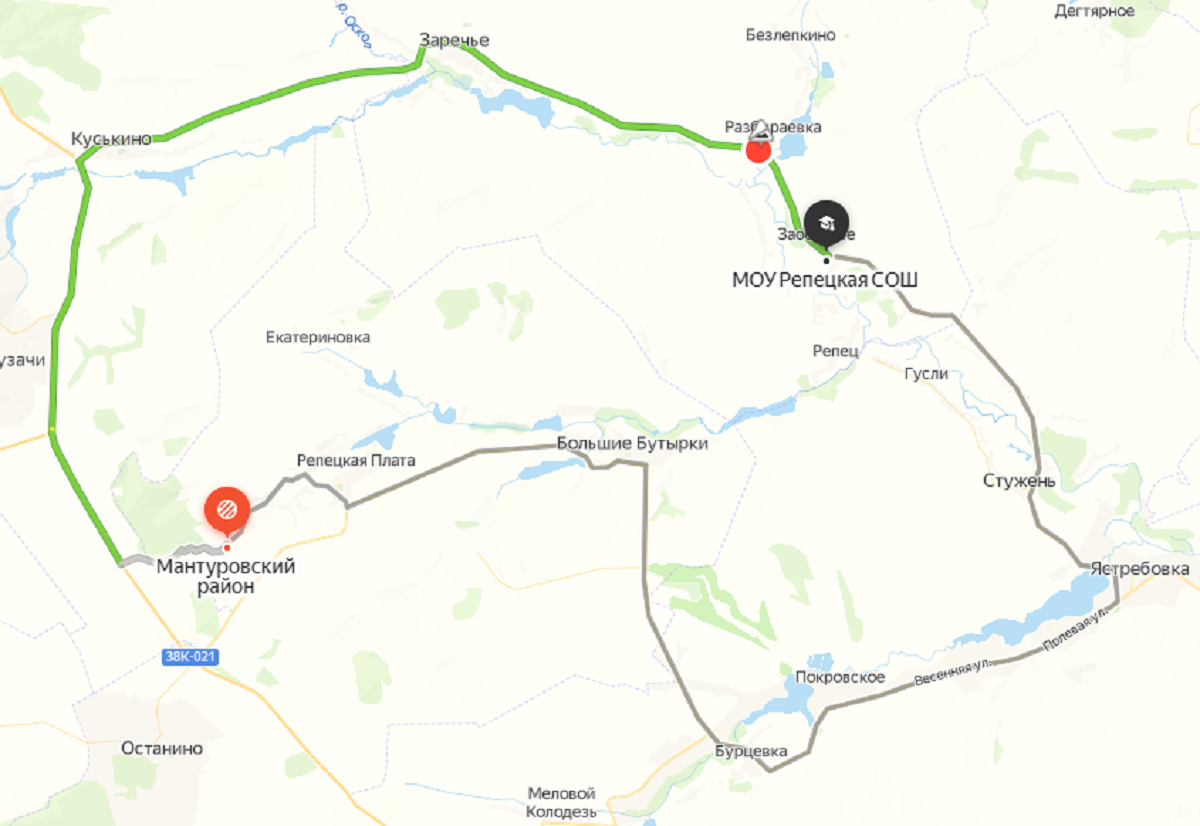1200x826 pixels.
Task: Select the Екатериновка place name
Action: [318, 337]
